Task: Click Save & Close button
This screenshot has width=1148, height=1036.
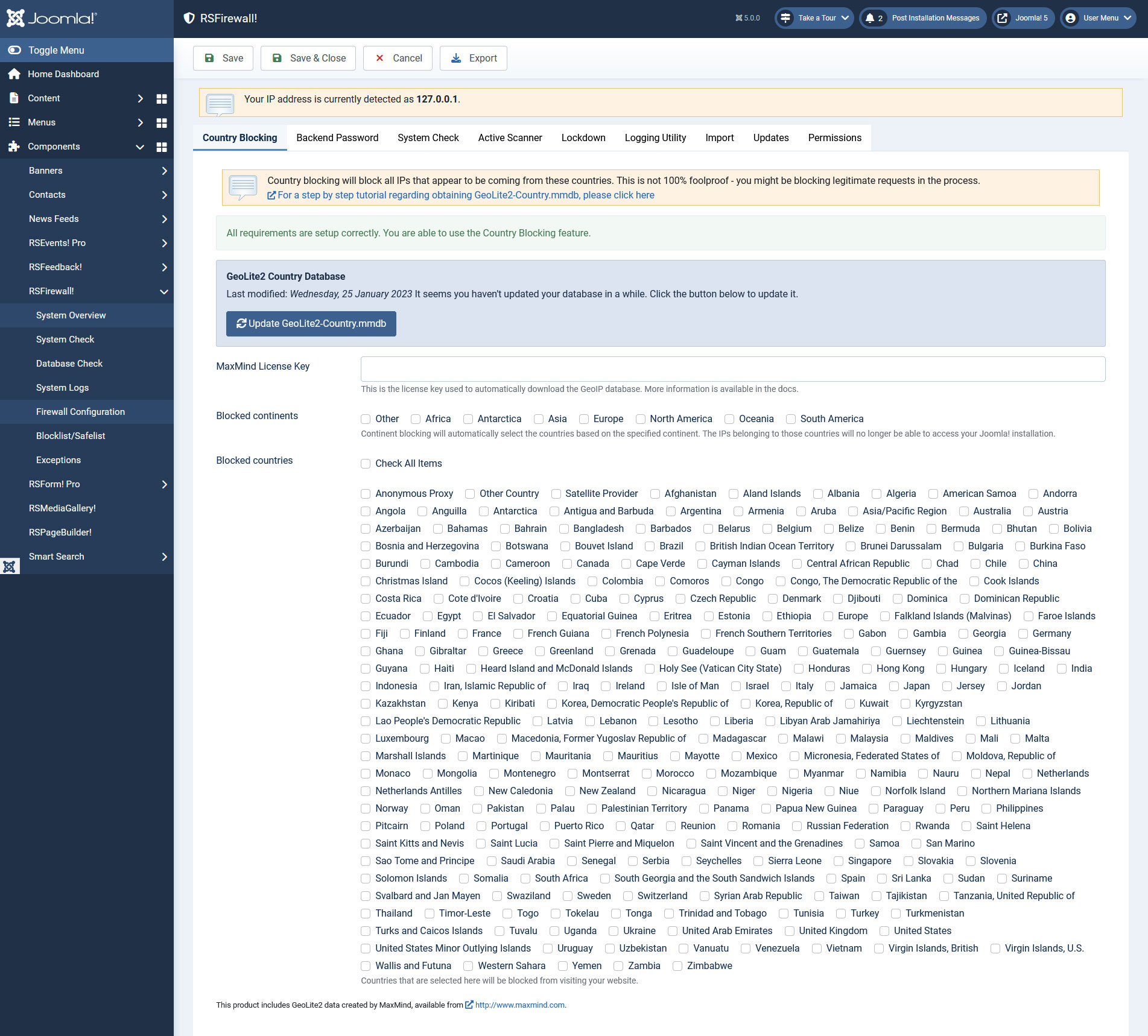Action: [308, 58]
